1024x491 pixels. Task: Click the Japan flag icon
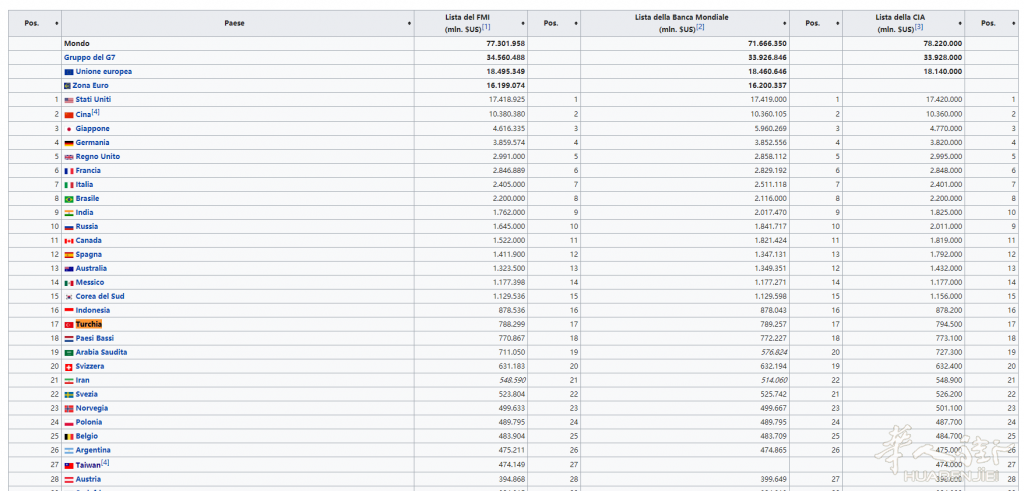69,129
